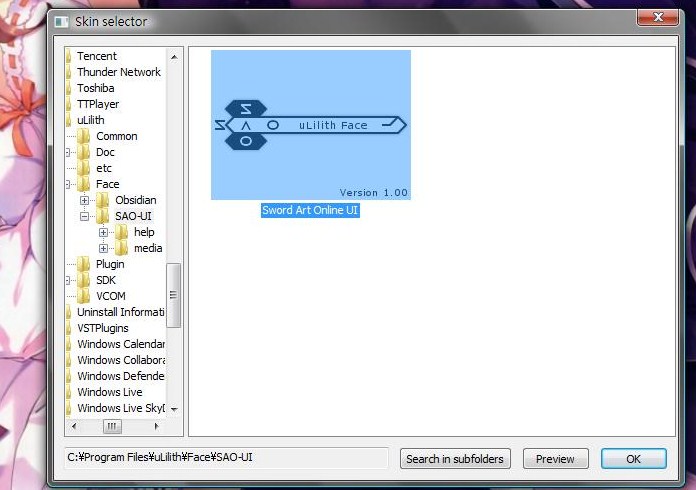
Task: Expand the media folder node
Action: coord(103,248)
